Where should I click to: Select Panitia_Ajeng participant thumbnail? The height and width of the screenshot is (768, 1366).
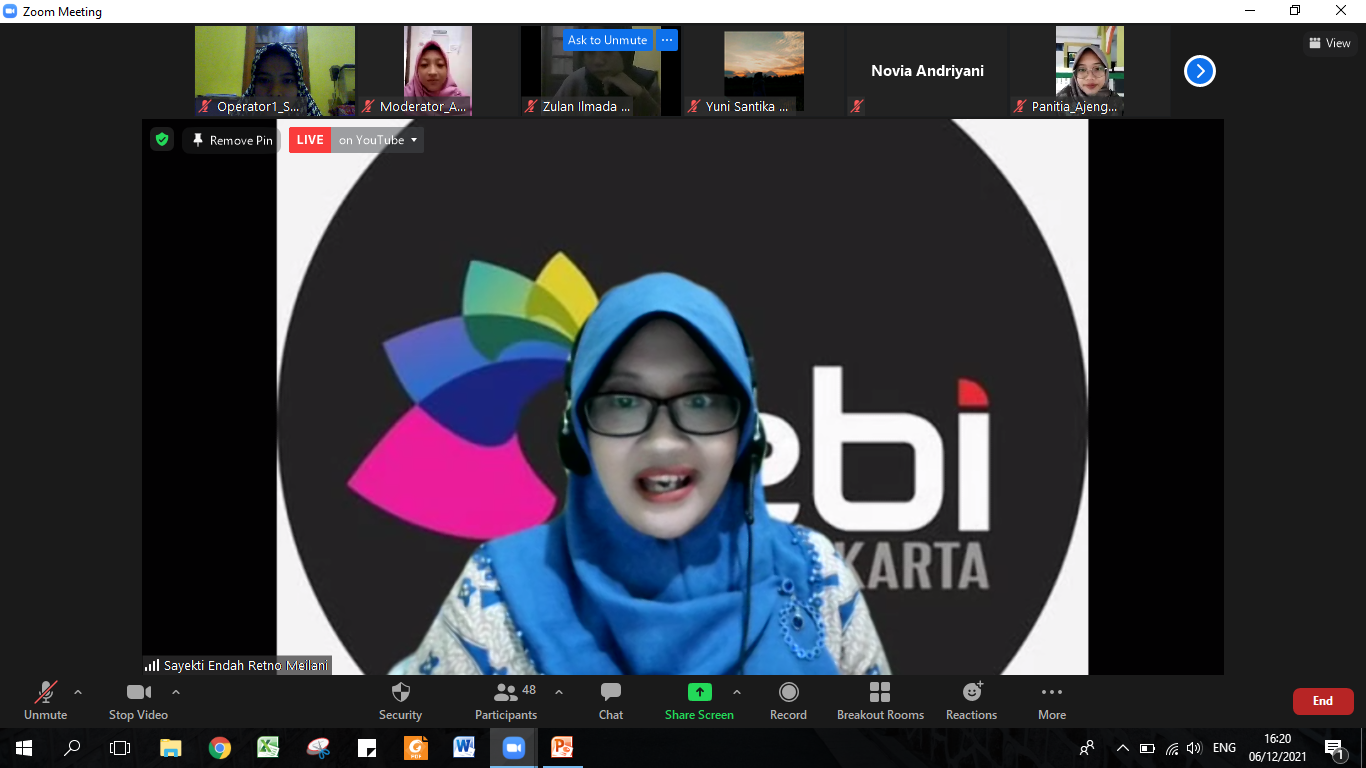point(1090,71)
